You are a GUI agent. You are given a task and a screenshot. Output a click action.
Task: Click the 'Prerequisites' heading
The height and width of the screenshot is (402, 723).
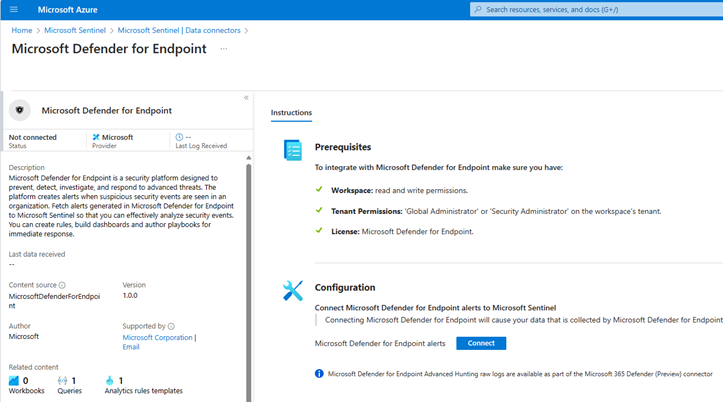[x=343, y=147]
